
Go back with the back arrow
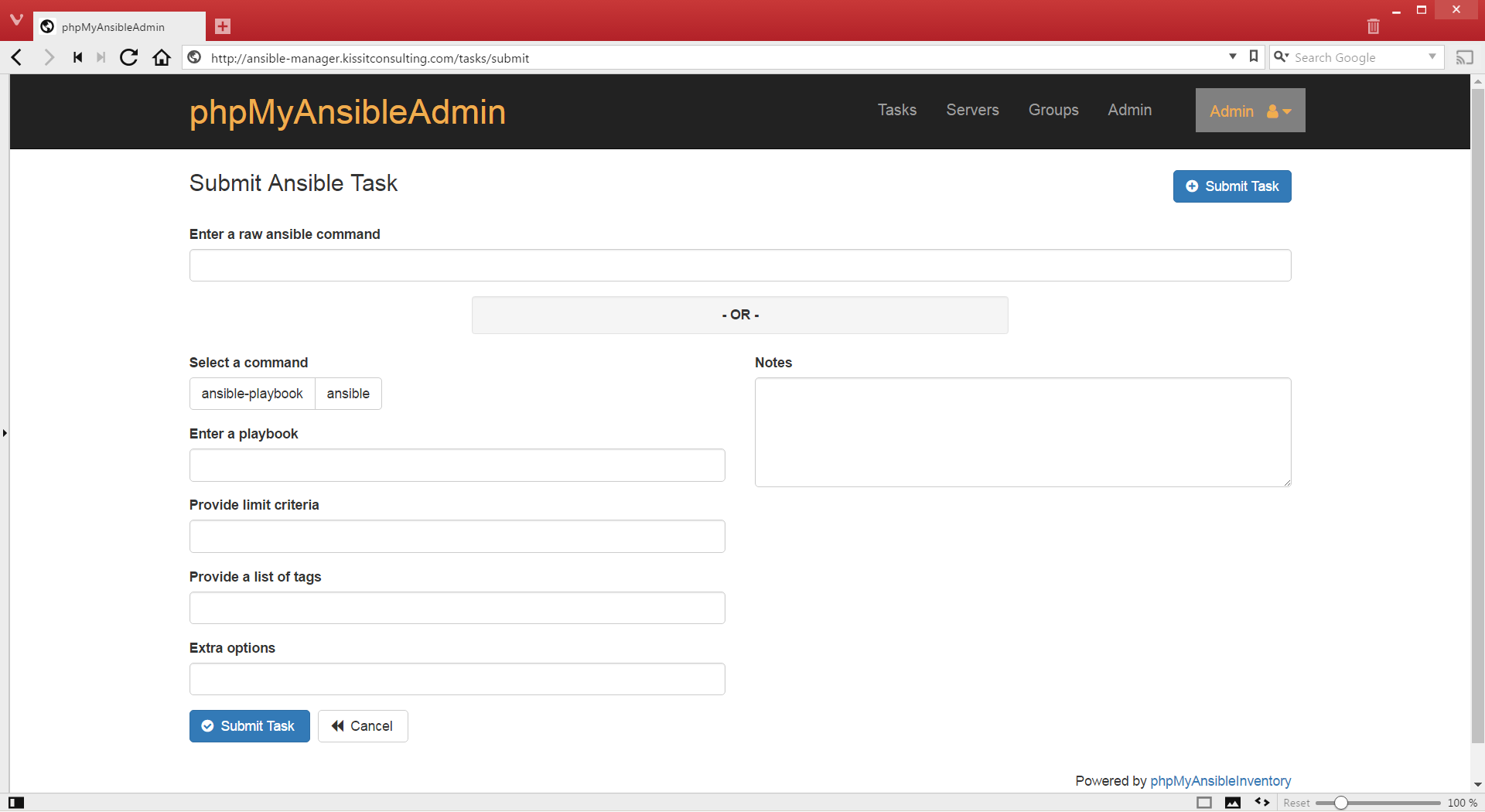pyautogui.click(x=17, y=57)
